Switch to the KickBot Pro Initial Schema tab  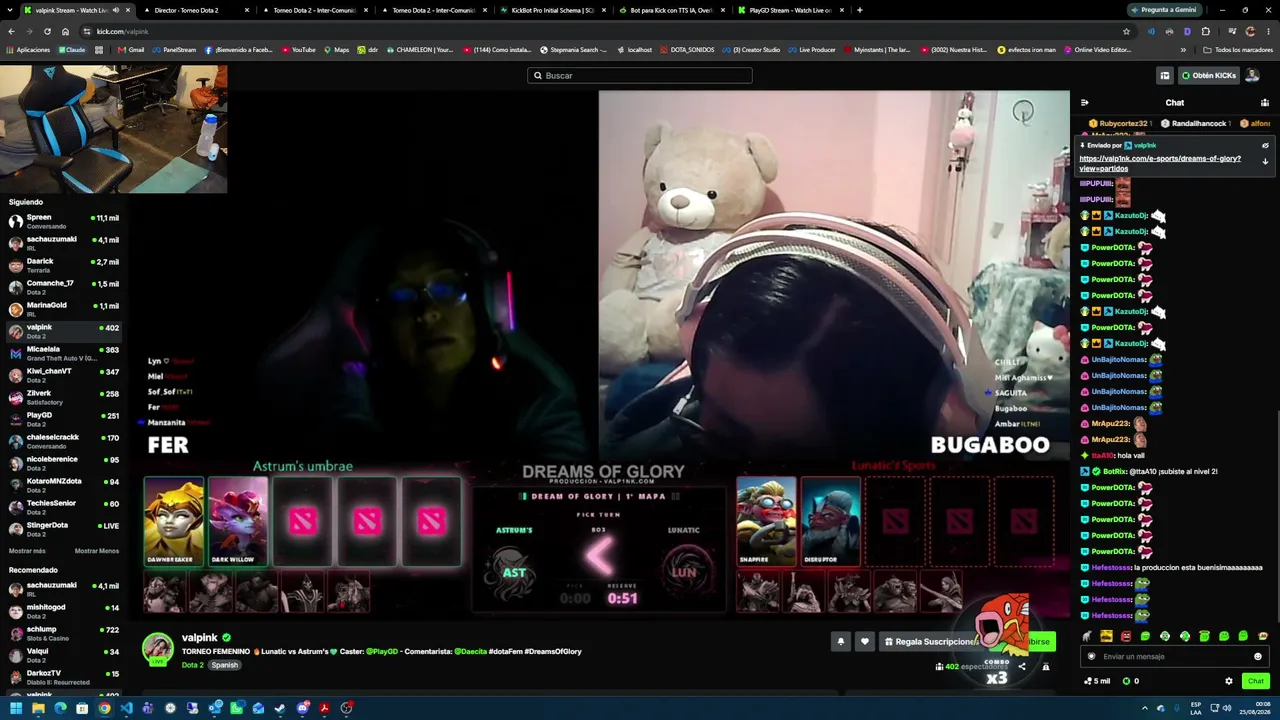point(552,10)
